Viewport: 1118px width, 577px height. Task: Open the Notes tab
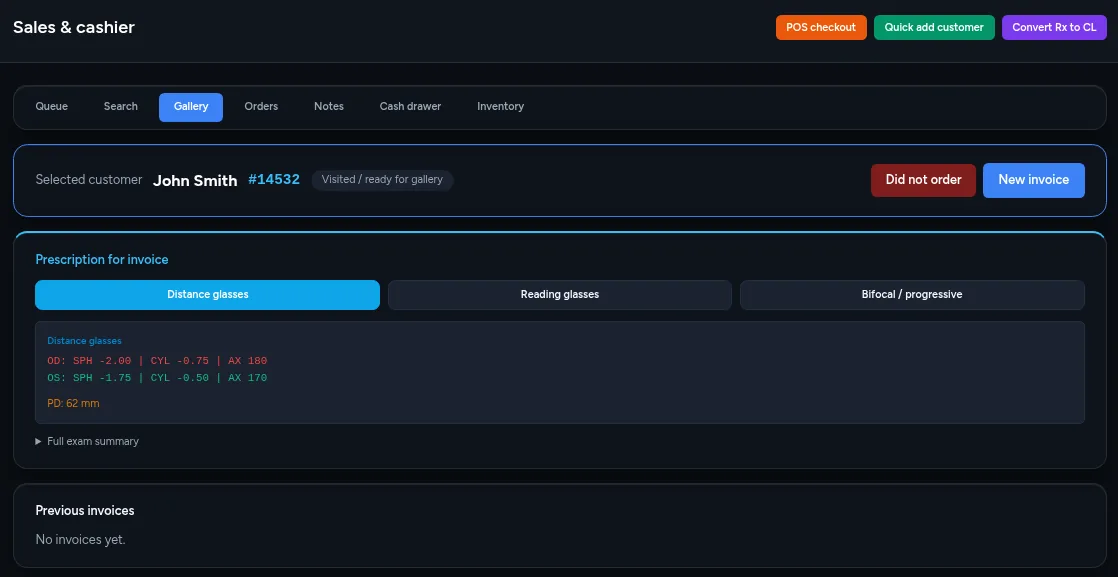point(329,106)
